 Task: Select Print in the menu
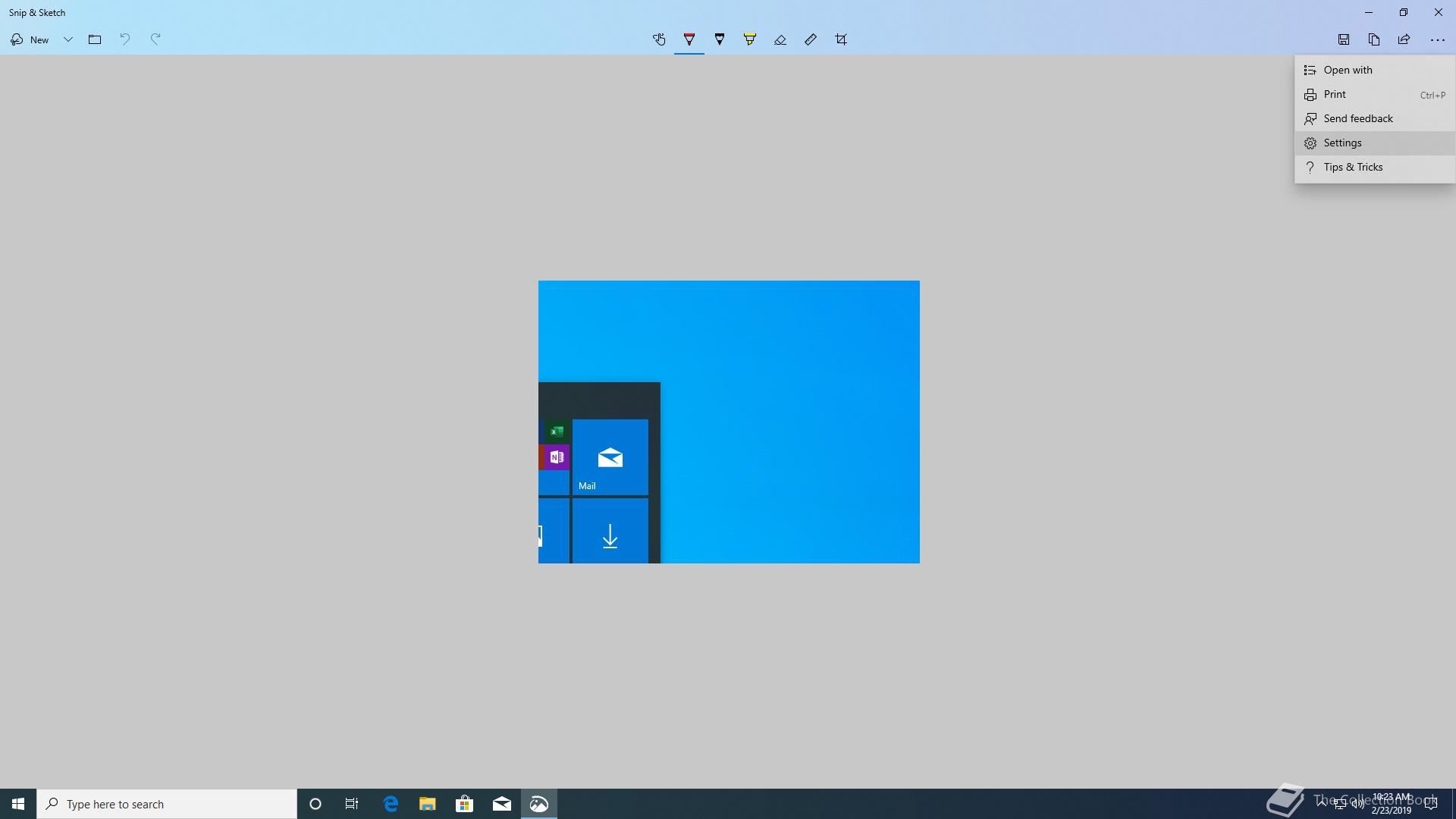[1335, 94]
